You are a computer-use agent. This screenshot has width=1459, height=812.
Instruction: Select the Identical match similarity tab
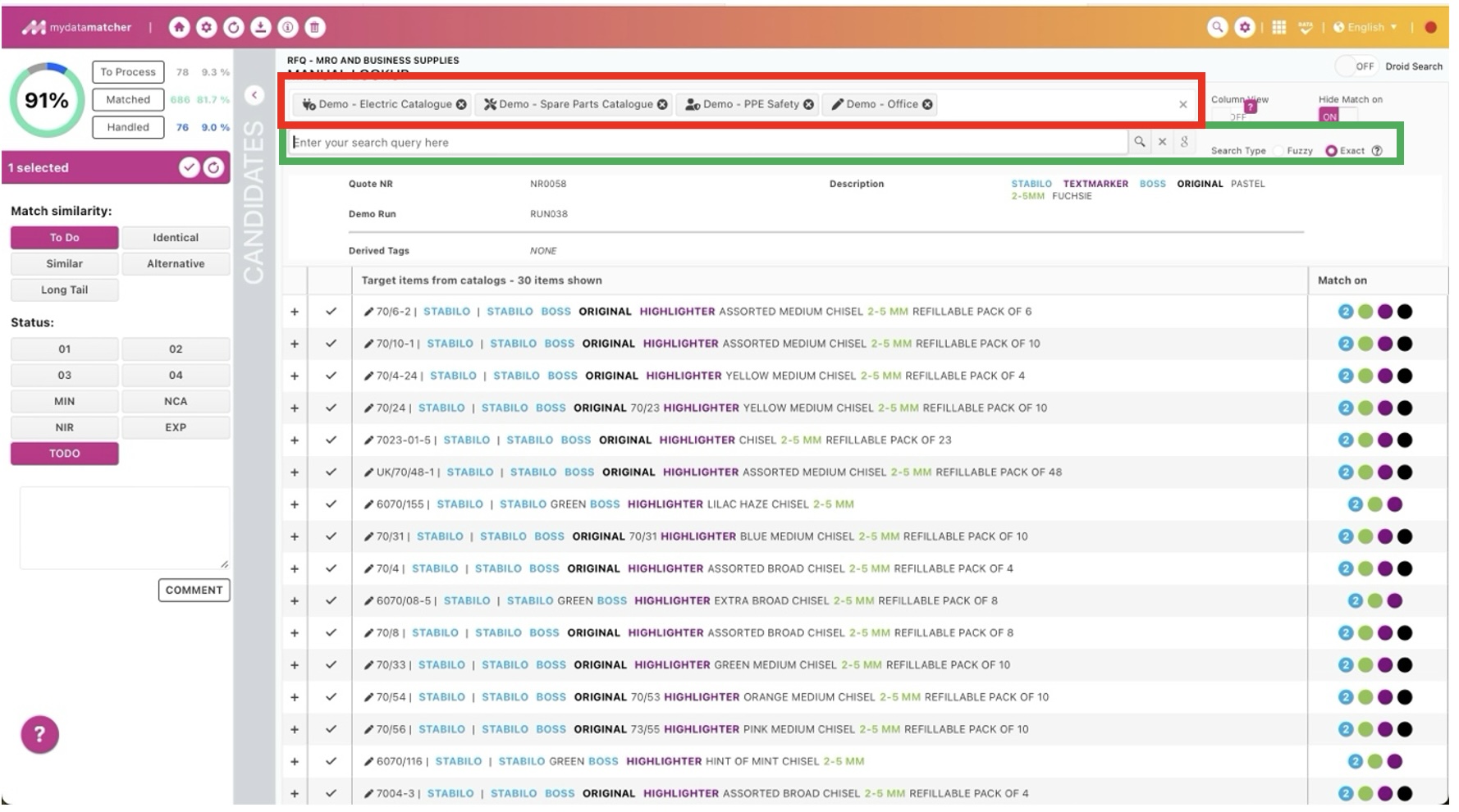click(x=176, y=238)
